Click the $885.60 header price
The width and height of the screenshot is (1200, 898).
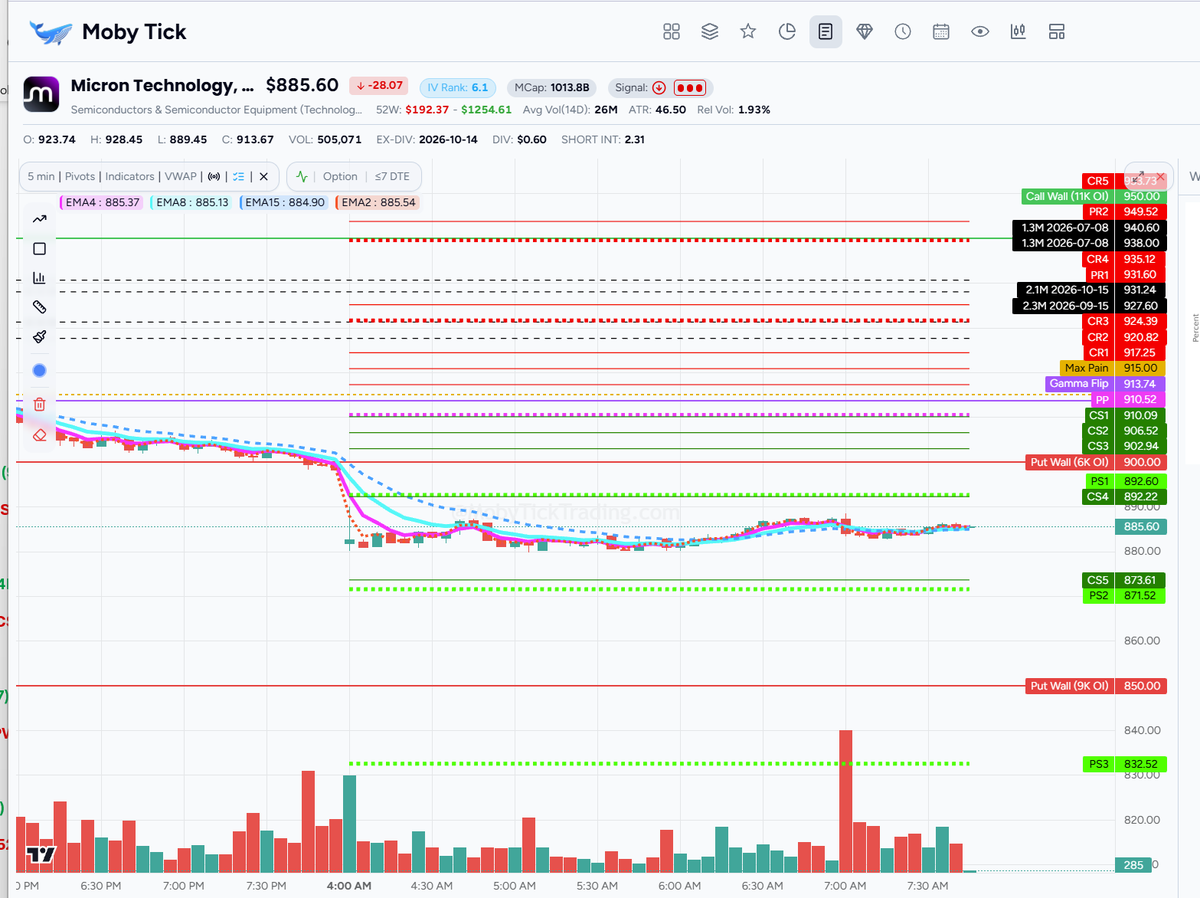pos(301,86)
